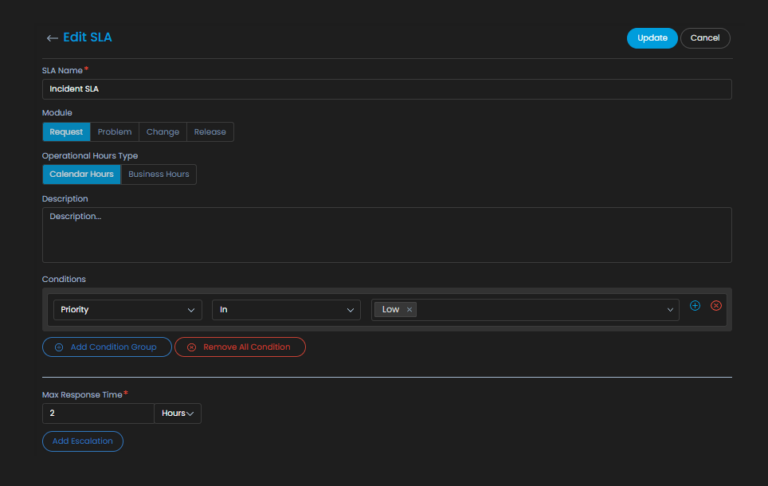The width and height of the screenshot is (768, 486).
Task: Open the Hours unit dropdown
Action: point(177,413)
